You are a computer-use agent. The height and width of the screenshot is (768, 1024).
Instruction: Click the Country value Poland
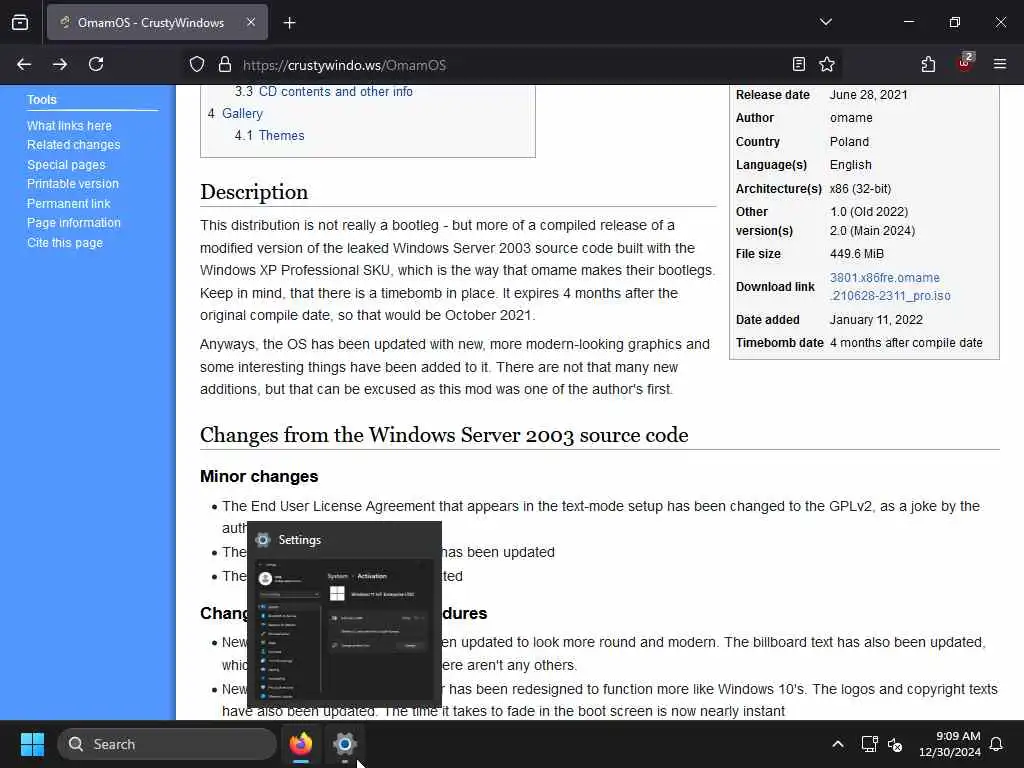tap(849, 142)
